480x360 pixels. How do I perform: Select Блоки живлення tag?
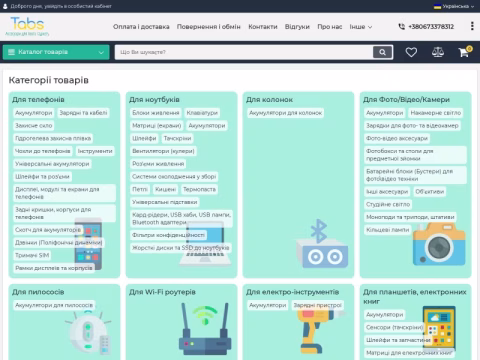156,113
